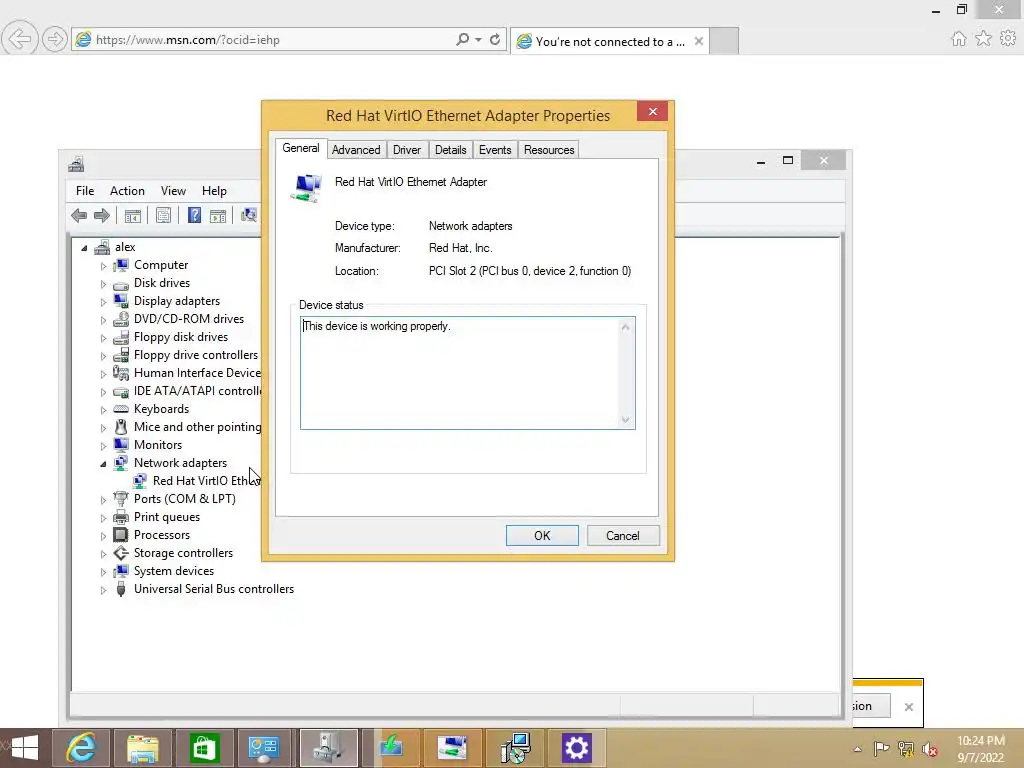Image resolution: width=1024 pixels, height=768 pixels.
Task: Click the Properties toolbar icon in Device Manager
Action: (163, 216)
